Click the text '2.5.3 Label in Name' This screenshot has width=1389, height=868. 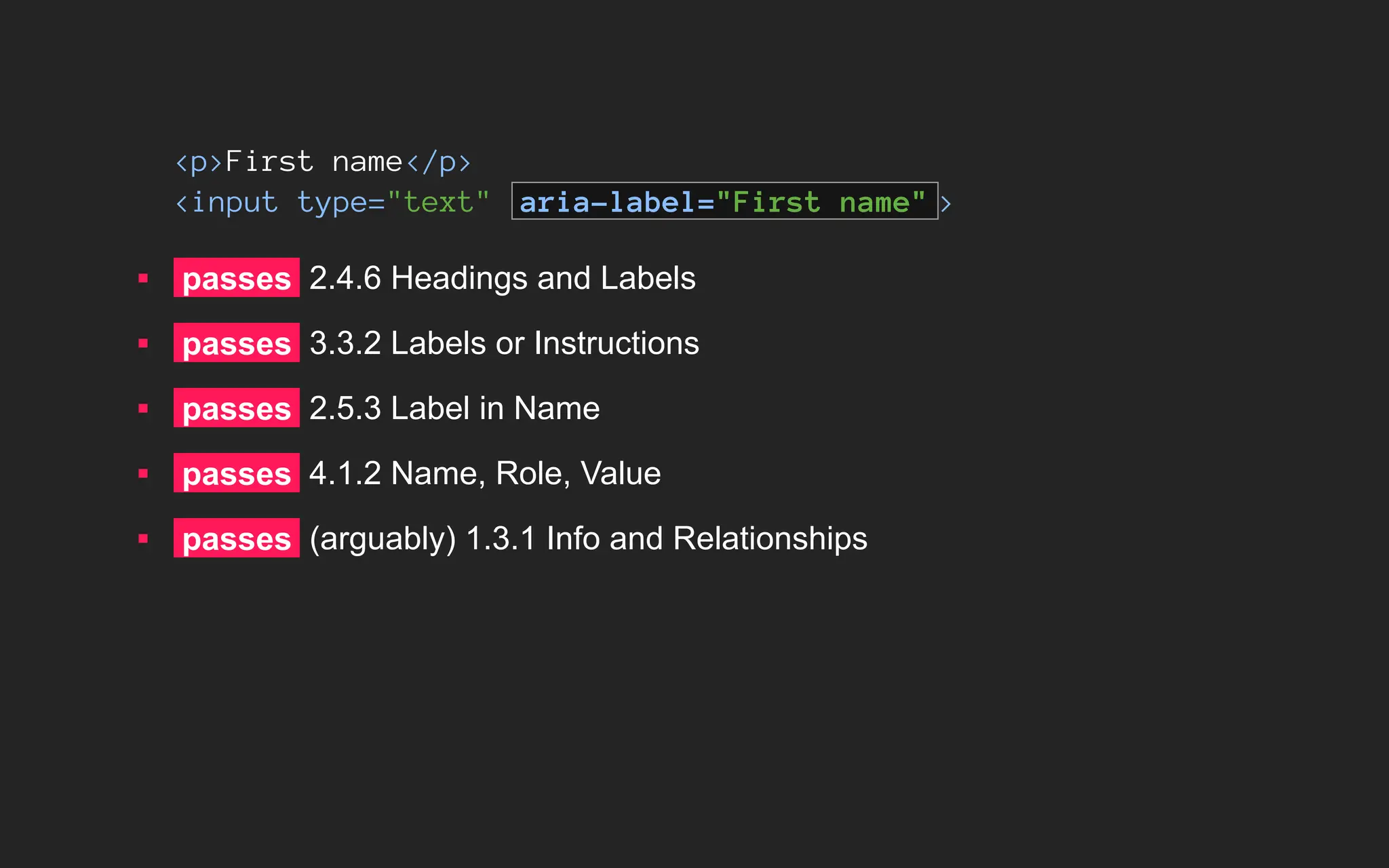coord(454,408)
